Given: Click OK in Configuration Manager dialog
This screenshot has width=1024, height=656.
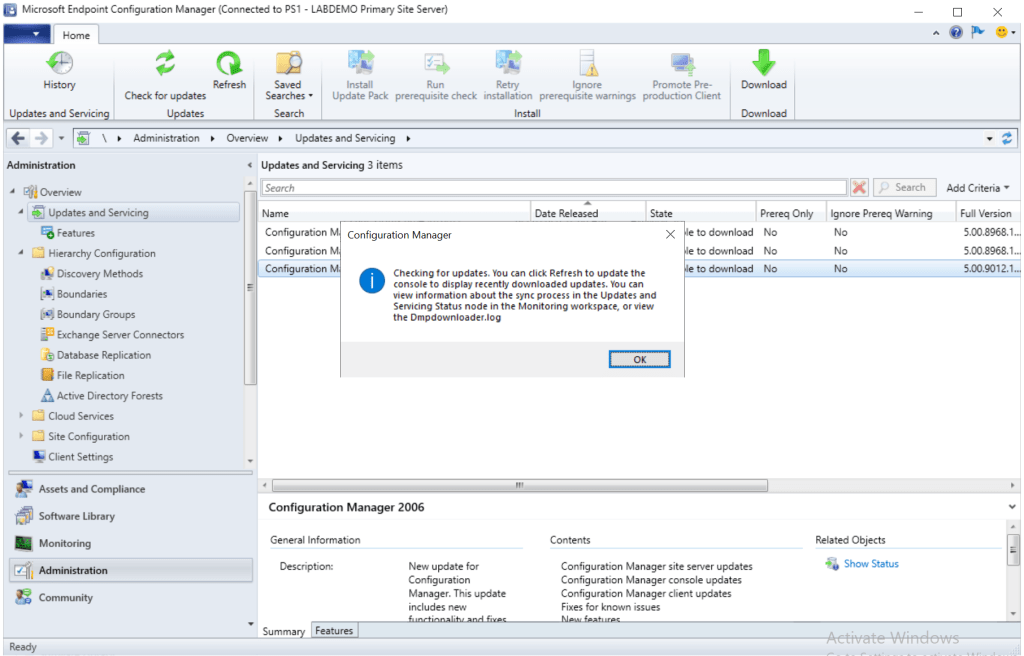Looking at the screenshot, I should coord(639,359).
